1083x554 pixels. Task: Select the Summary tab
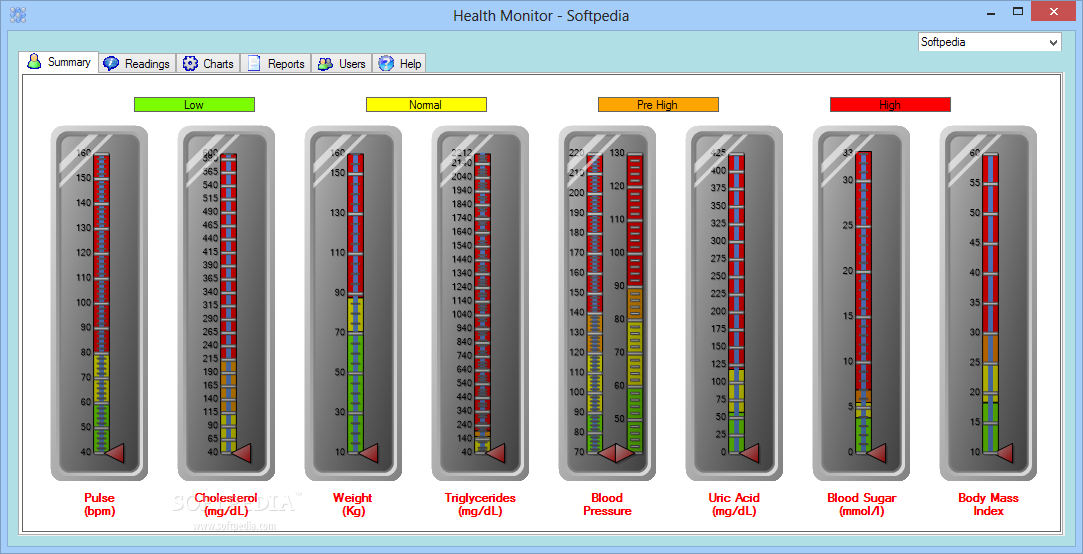[x=59, y=62]
